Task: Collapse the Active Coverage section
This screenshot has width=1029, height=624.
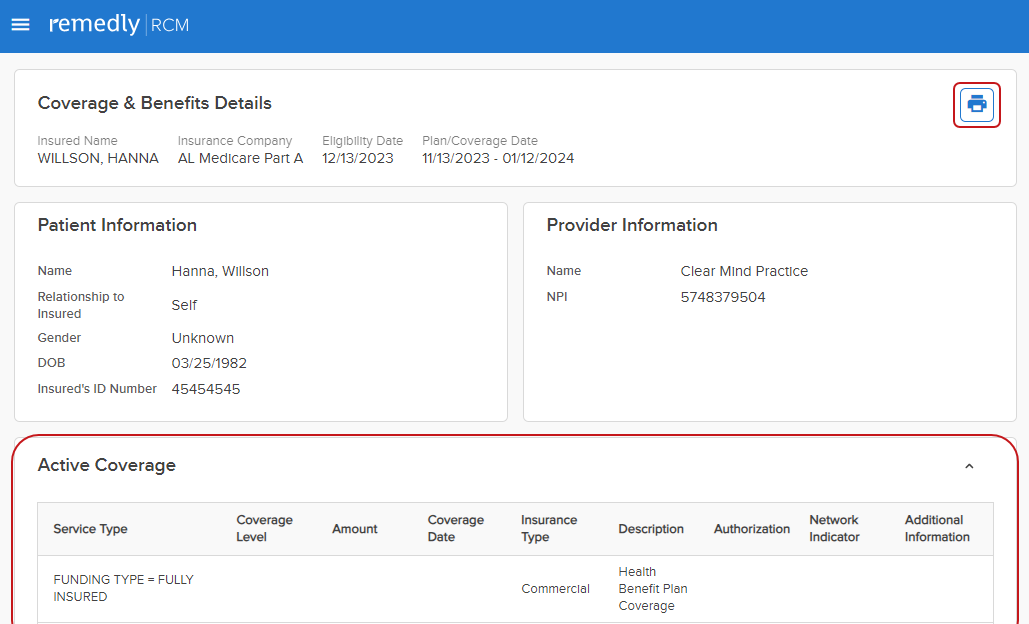Action: click(x=968, y=466)
